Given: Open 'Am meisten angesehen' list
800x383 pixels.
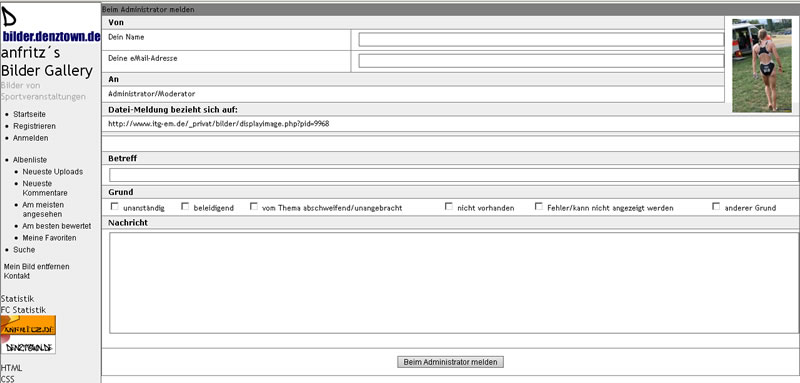Looking at the screenshot, I should [x=43, y=210].
